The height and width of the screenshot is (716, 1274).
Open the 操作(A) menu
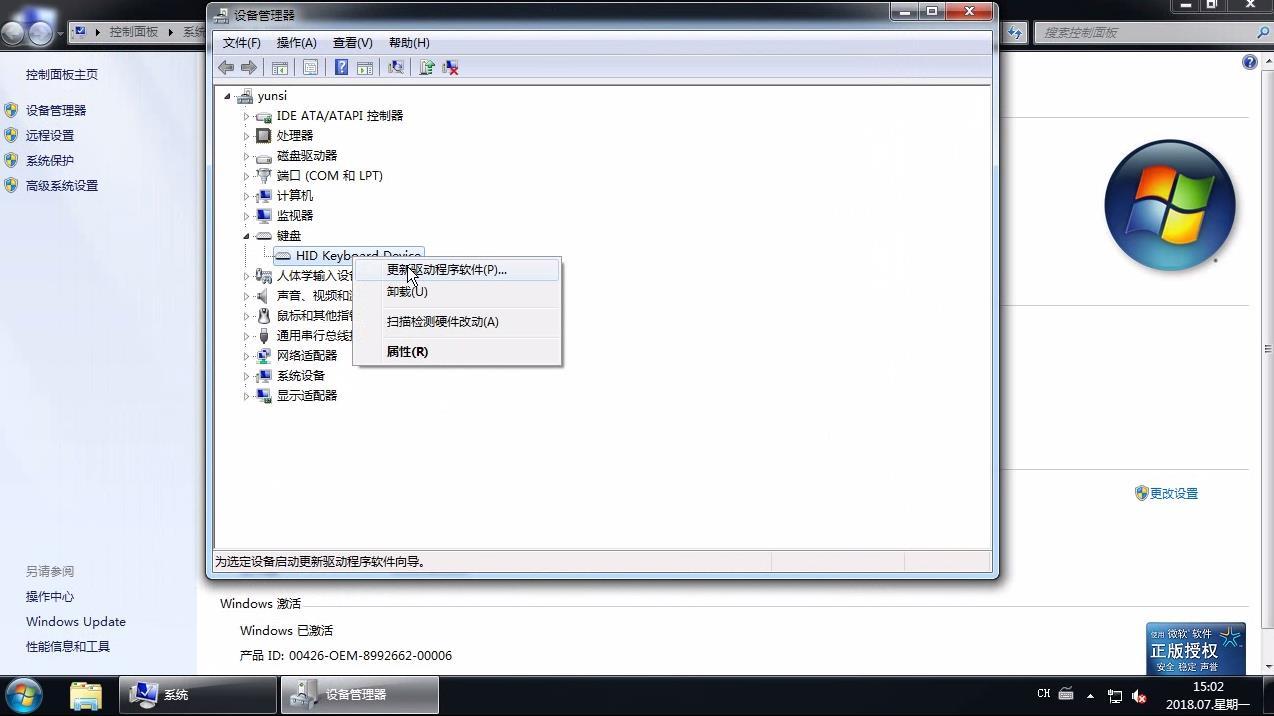click(x=296, y=42)
